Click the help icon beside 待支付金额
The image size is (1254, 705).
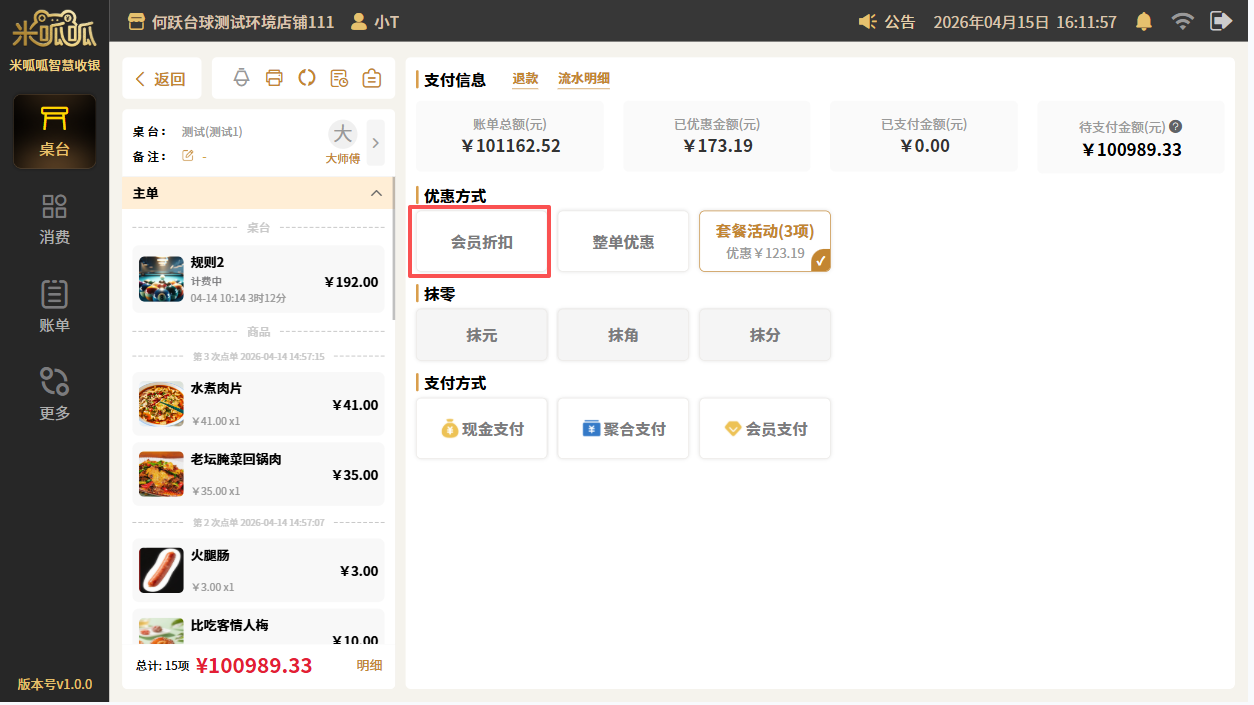tap(1176, 127)
